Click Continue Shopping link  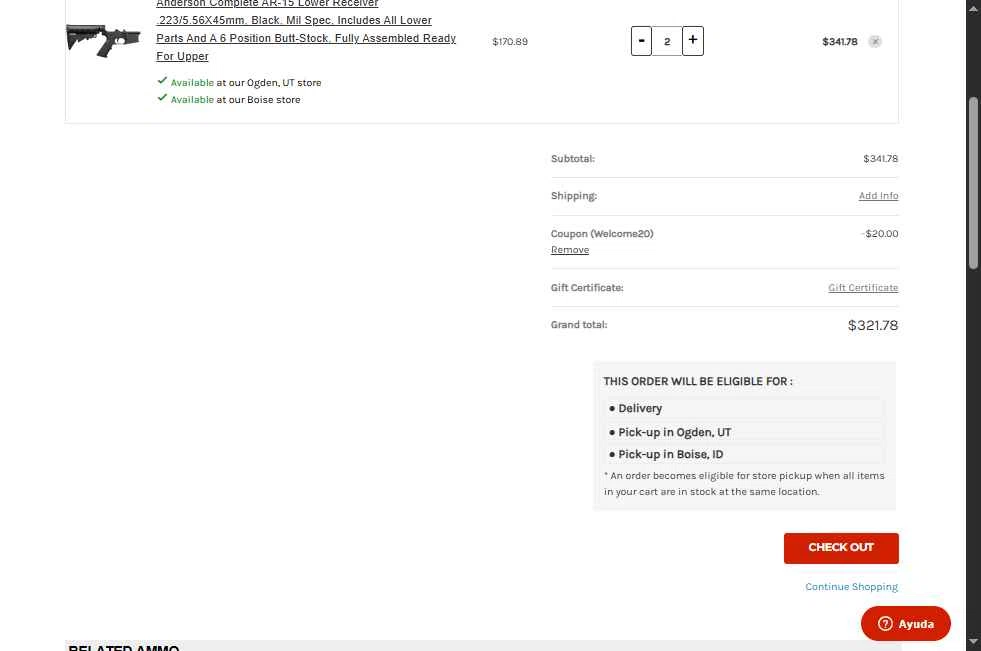click(851, 587)
